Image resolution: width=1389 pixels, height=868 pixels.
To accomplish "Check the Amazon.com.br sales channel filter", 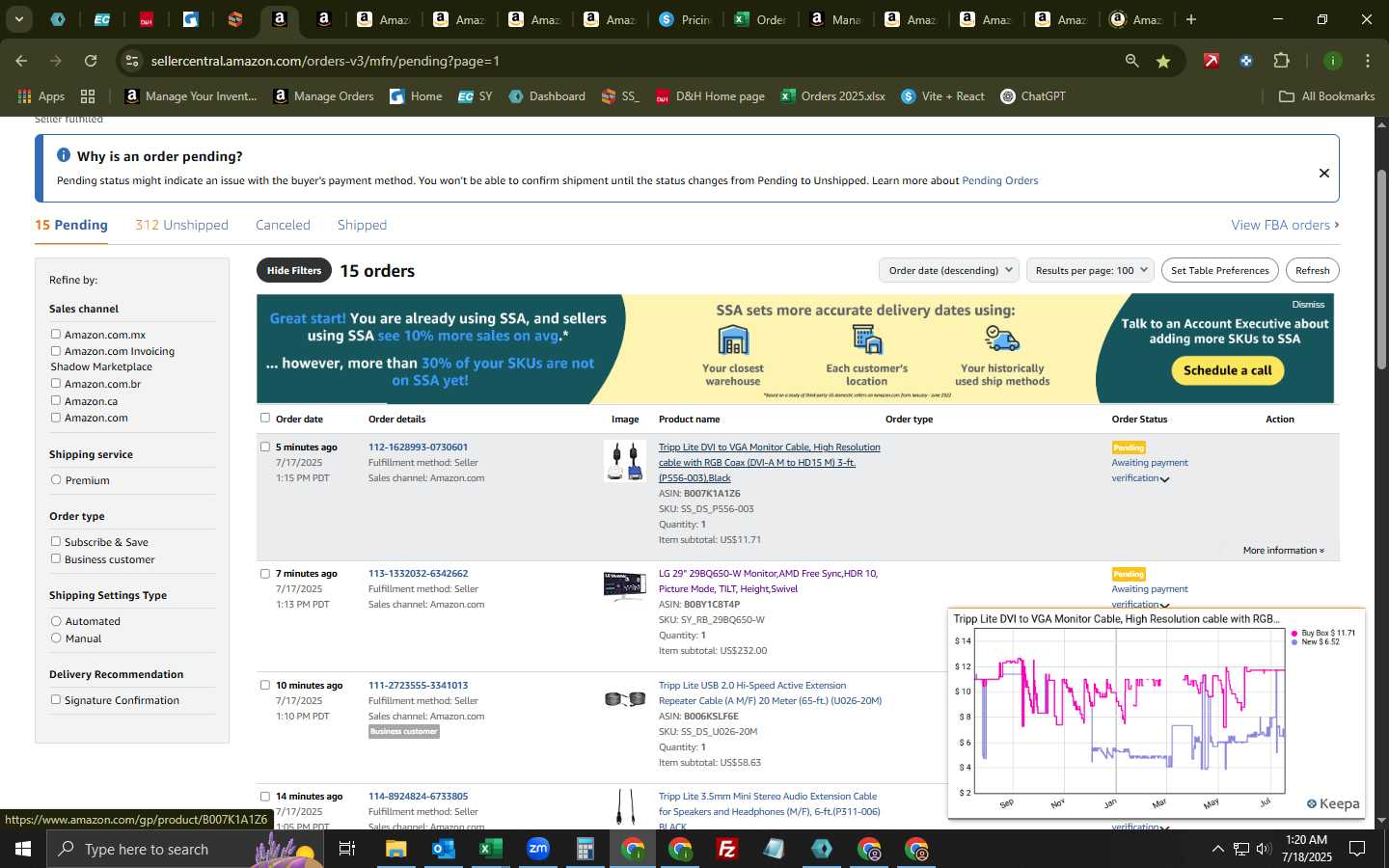I will (56, 383).
